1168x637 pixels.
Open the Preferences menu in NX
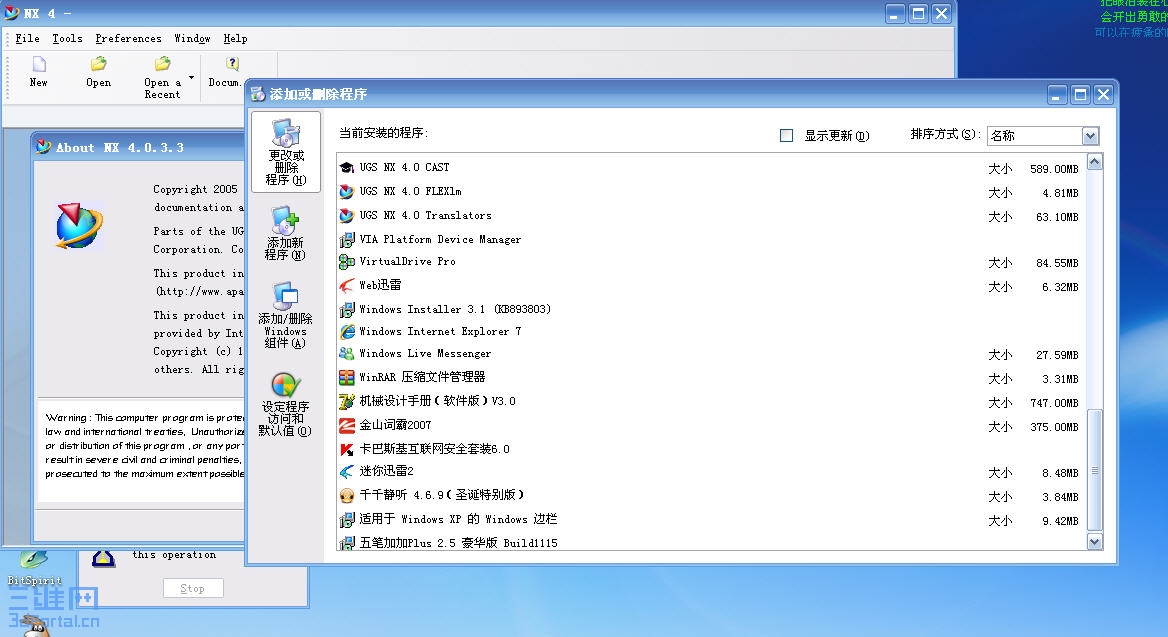(128, 38)
